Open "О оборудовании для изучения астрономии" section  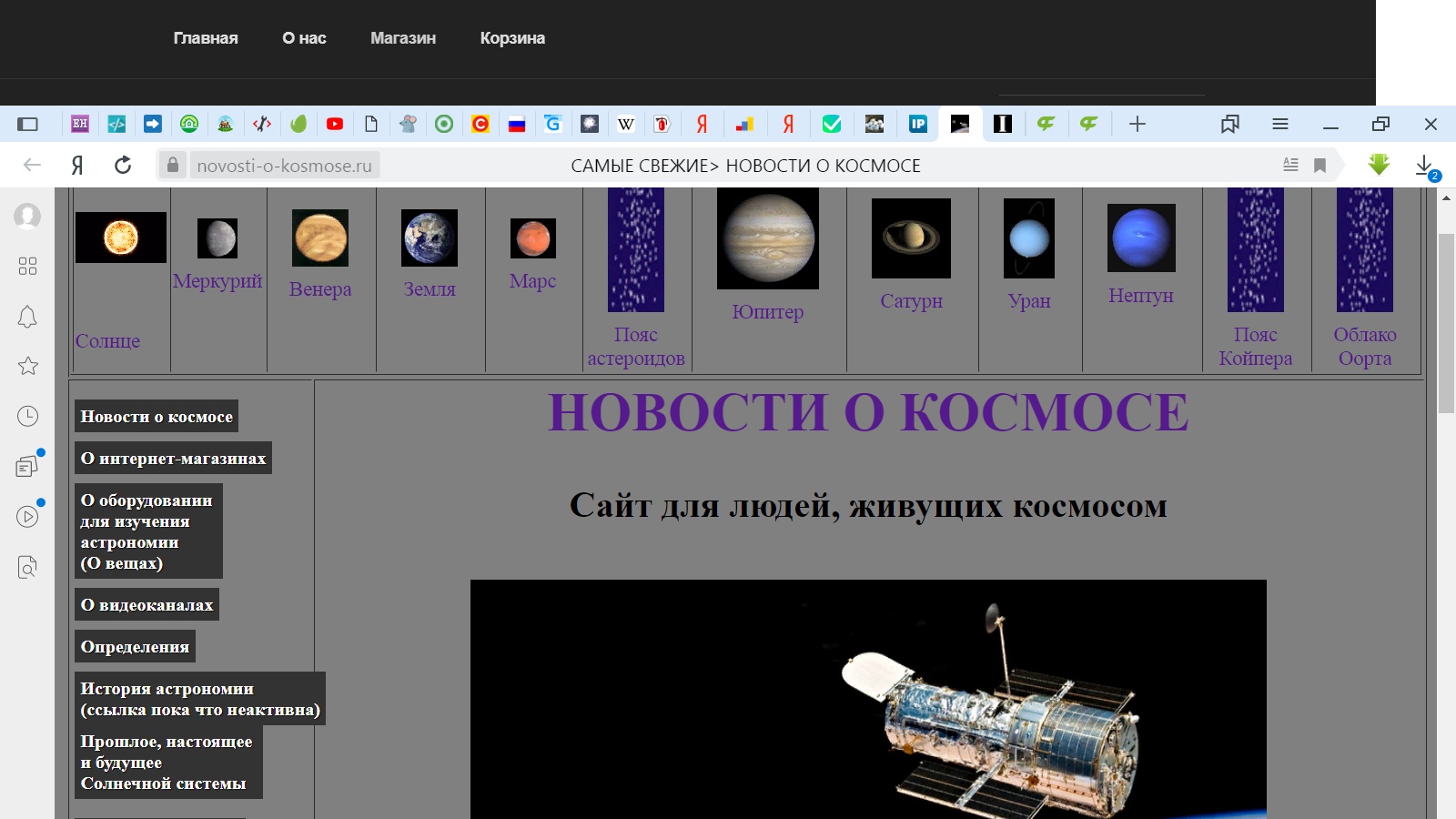tap(148, 531)
